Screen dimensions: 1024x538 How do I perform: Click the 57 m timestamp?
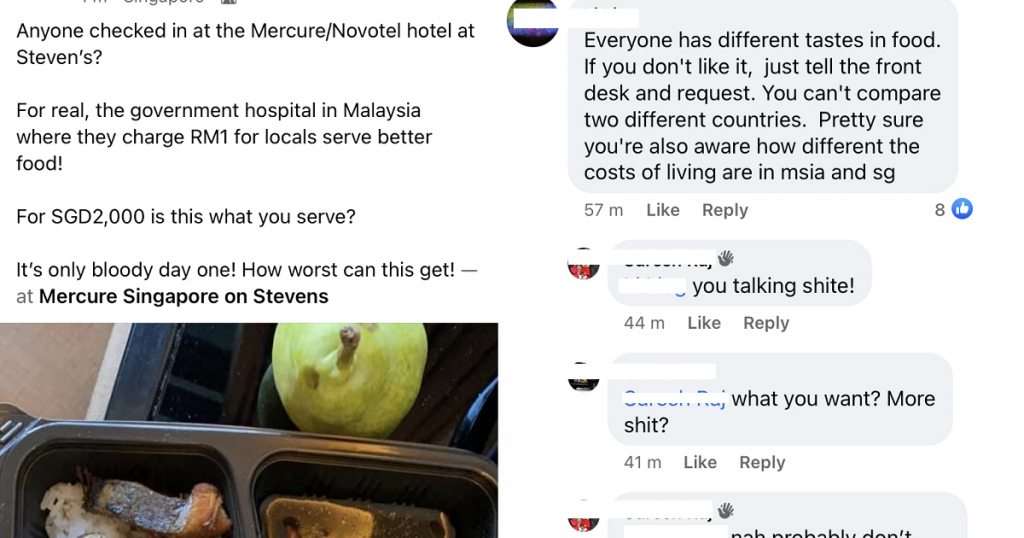click(x=603, y=210)
